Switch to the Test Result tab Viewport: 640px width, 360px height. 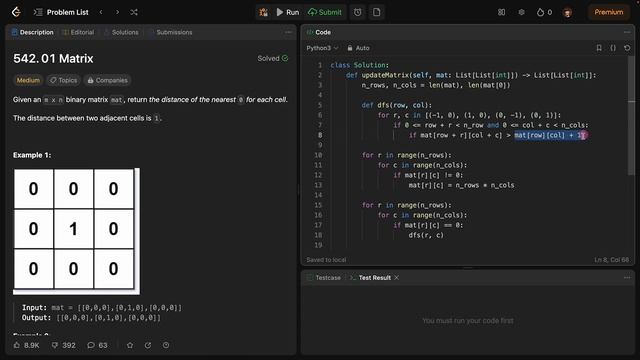click(371, 278)
